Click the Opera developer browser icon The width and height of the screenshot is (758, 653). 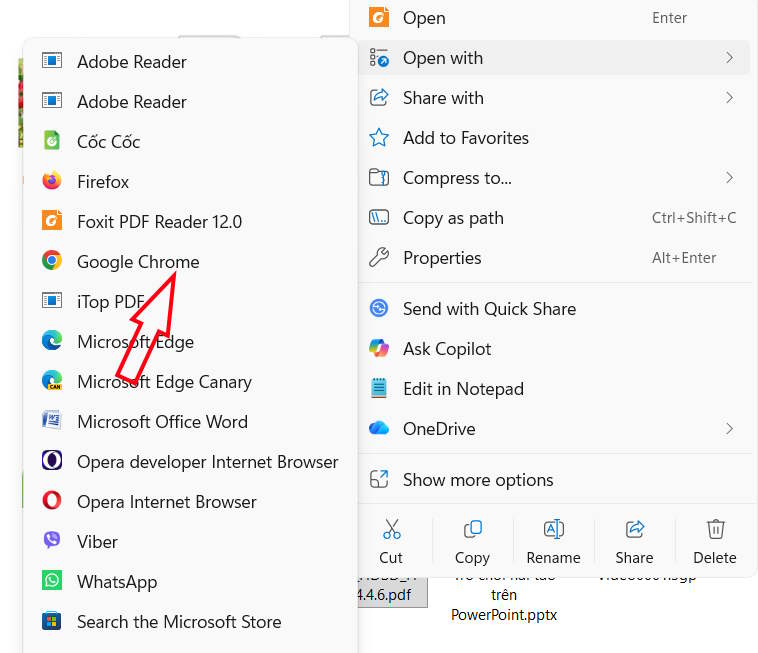click(52, 461)
